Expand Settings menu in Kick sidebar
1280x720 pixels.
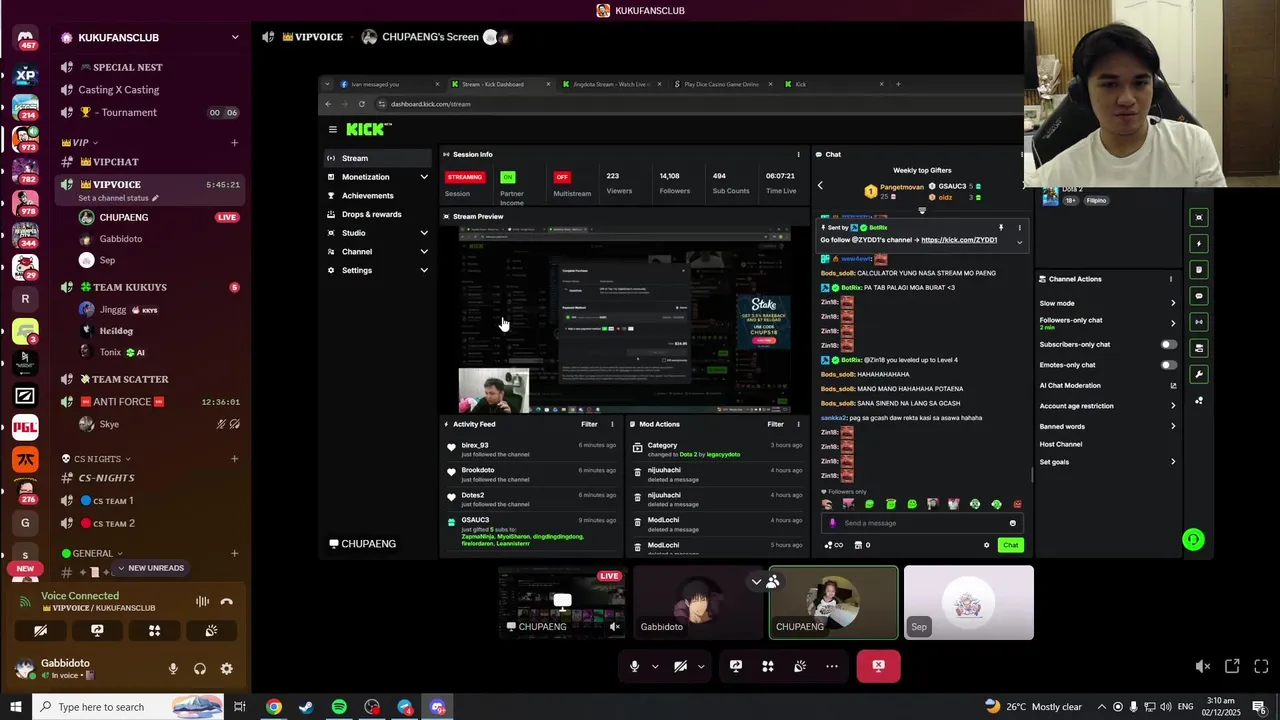click(x=424, y=270)
